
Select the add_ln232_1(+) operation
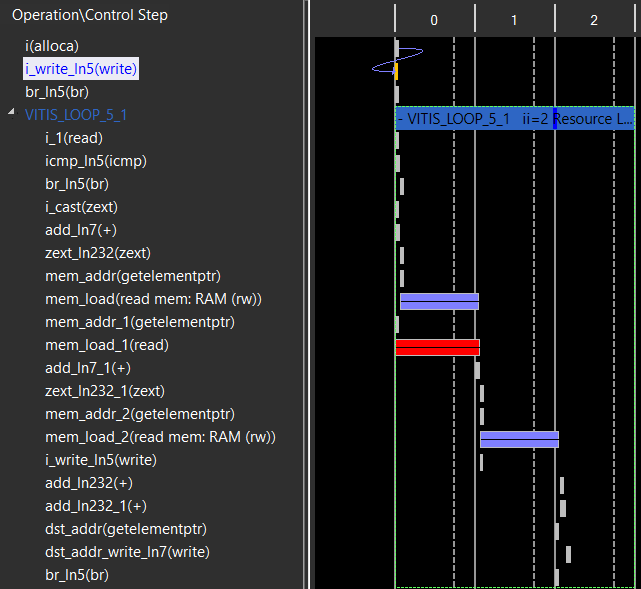(96, 506)
